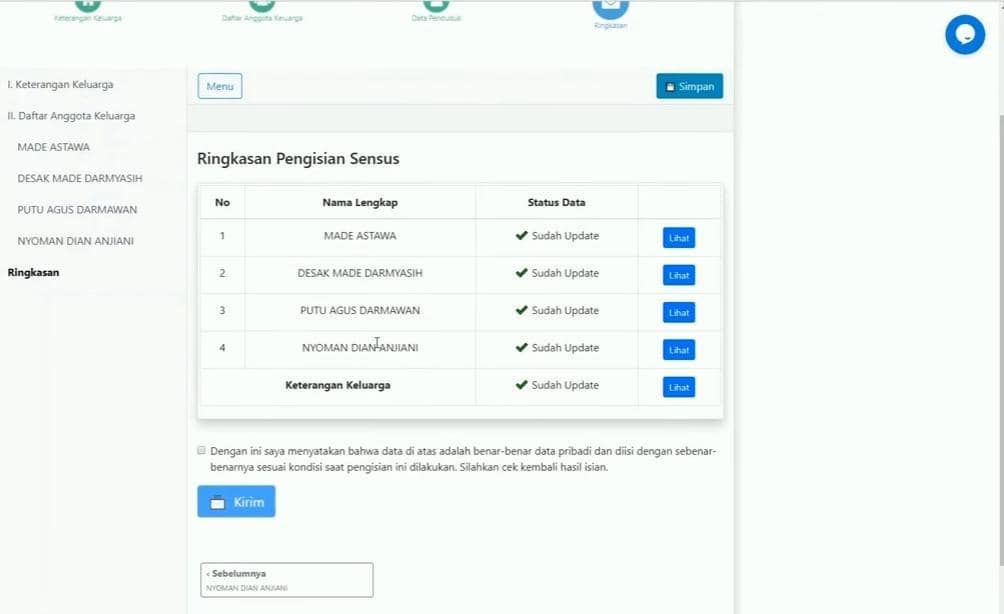The image size is (1004, 614).
Task: Expand the MADE ASTAWA sidebar entry
Action: coord(53,147)
